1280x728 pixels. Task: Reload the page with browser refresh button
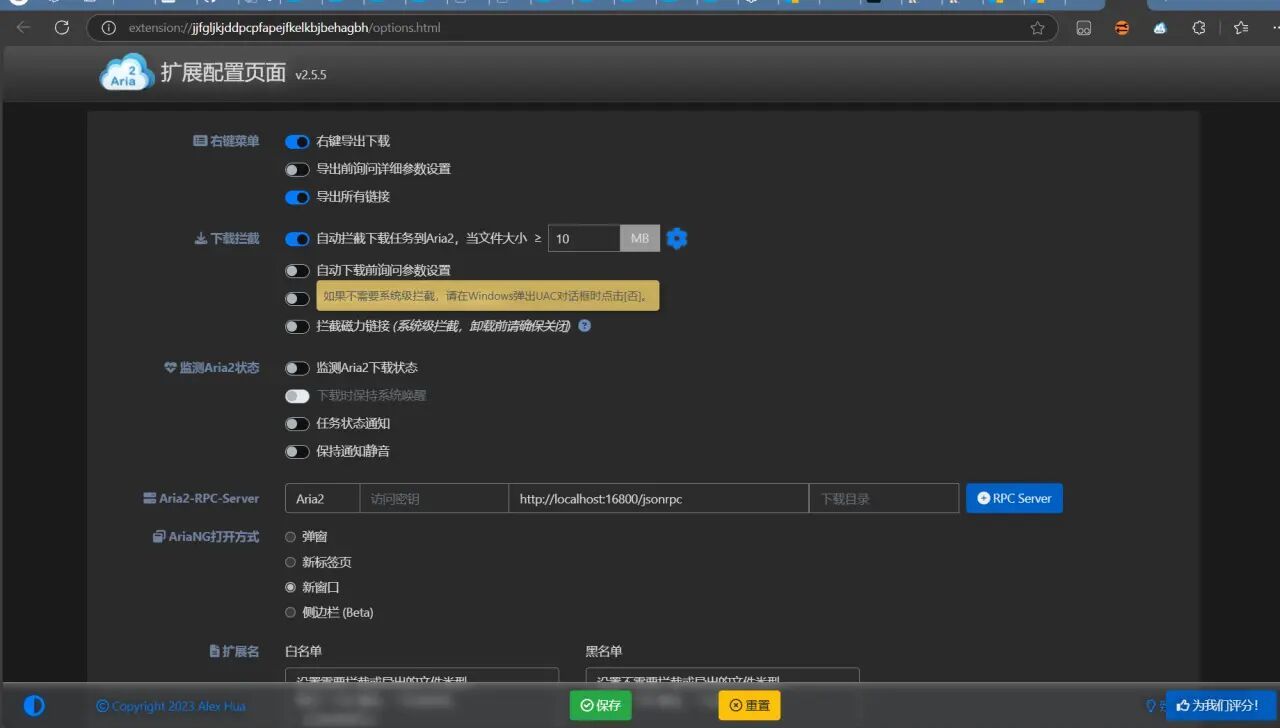pos(62,28)
